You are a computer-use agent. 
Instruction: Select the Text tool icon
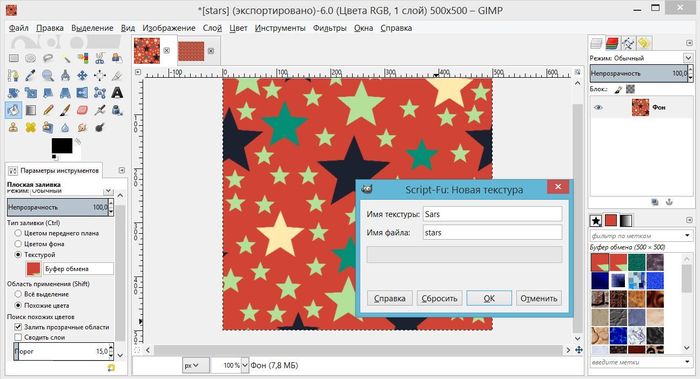pos(117,93)
